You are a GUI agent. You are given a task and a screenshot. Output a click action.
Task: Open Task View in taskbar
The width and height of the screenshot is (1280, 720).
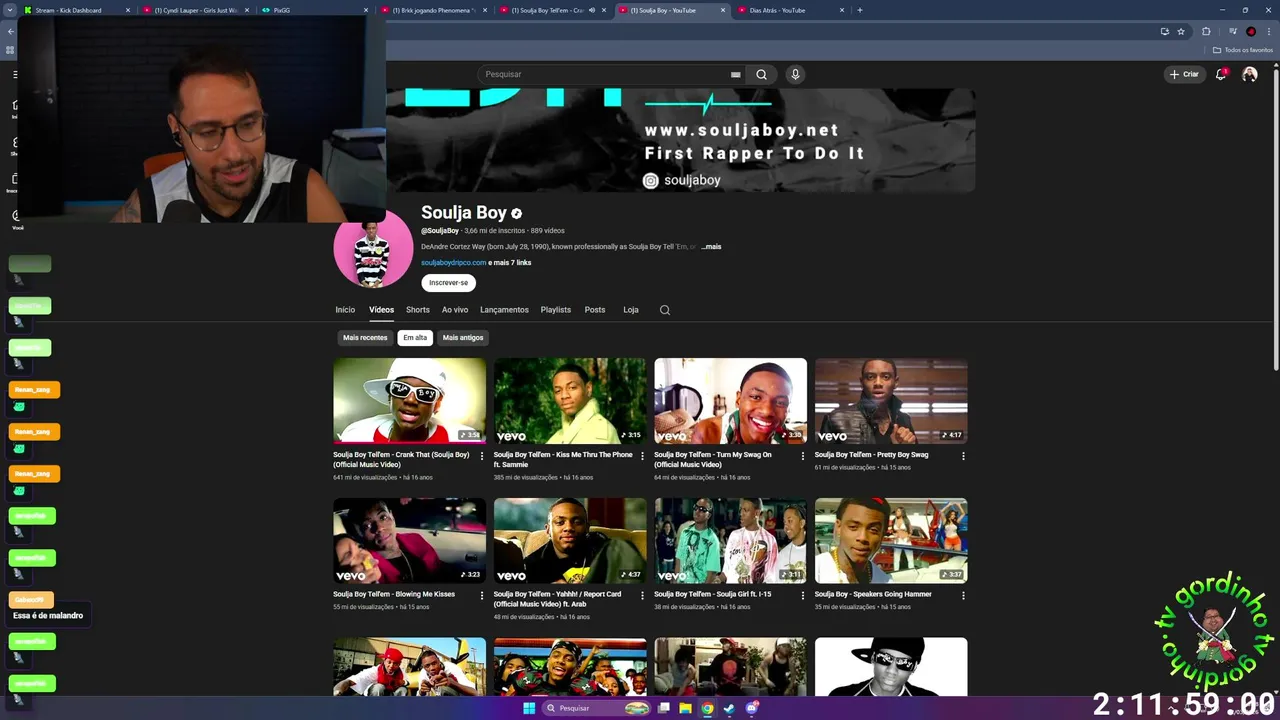[663, 708]
